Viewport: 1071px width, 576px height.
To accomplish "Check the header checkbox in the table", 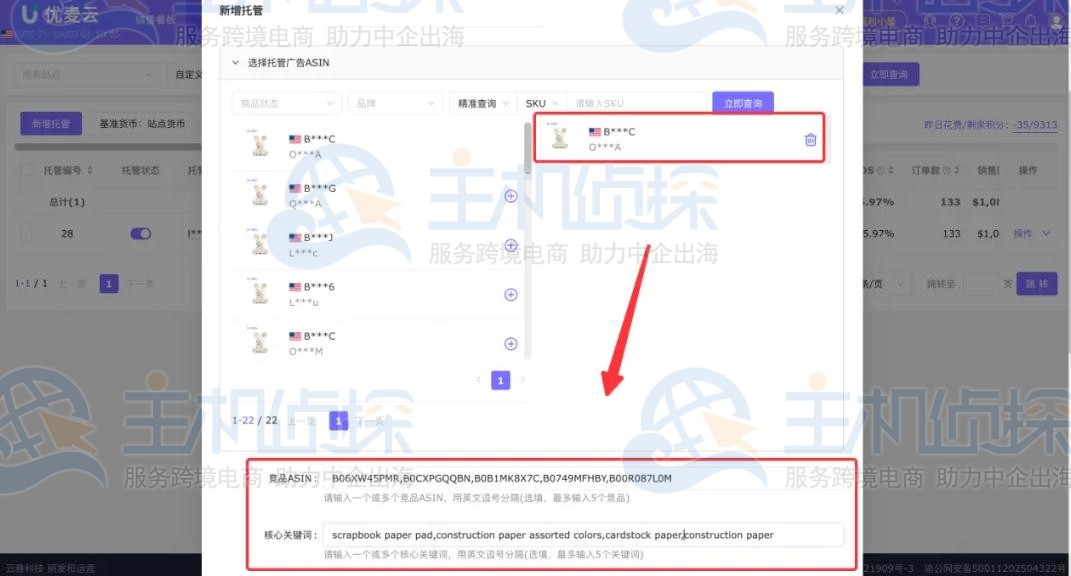I will pyautogui.click(x=25, y=169).
